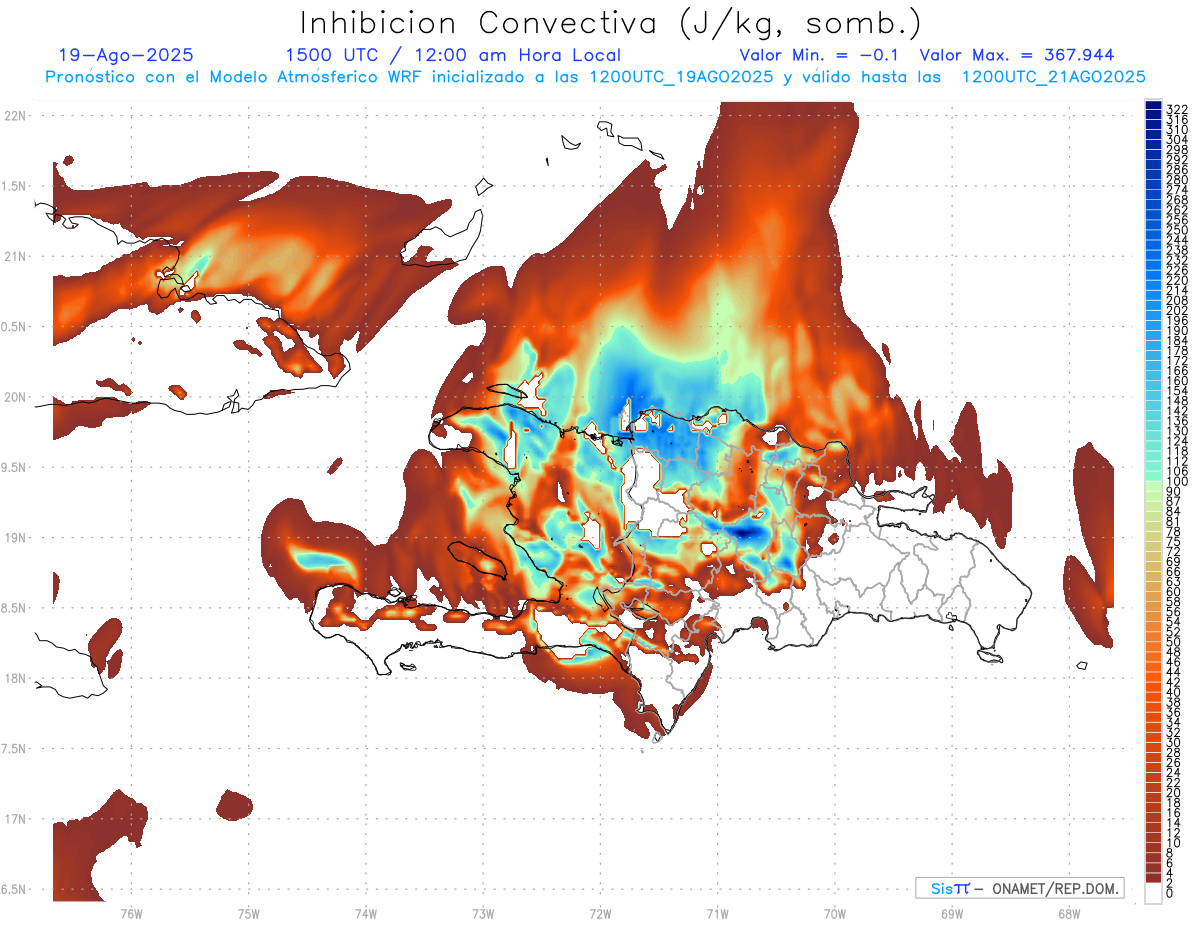Click the '1200UTC_21AGO2025' validity timestamp

pyautogui.click(x=1054, y=77)
